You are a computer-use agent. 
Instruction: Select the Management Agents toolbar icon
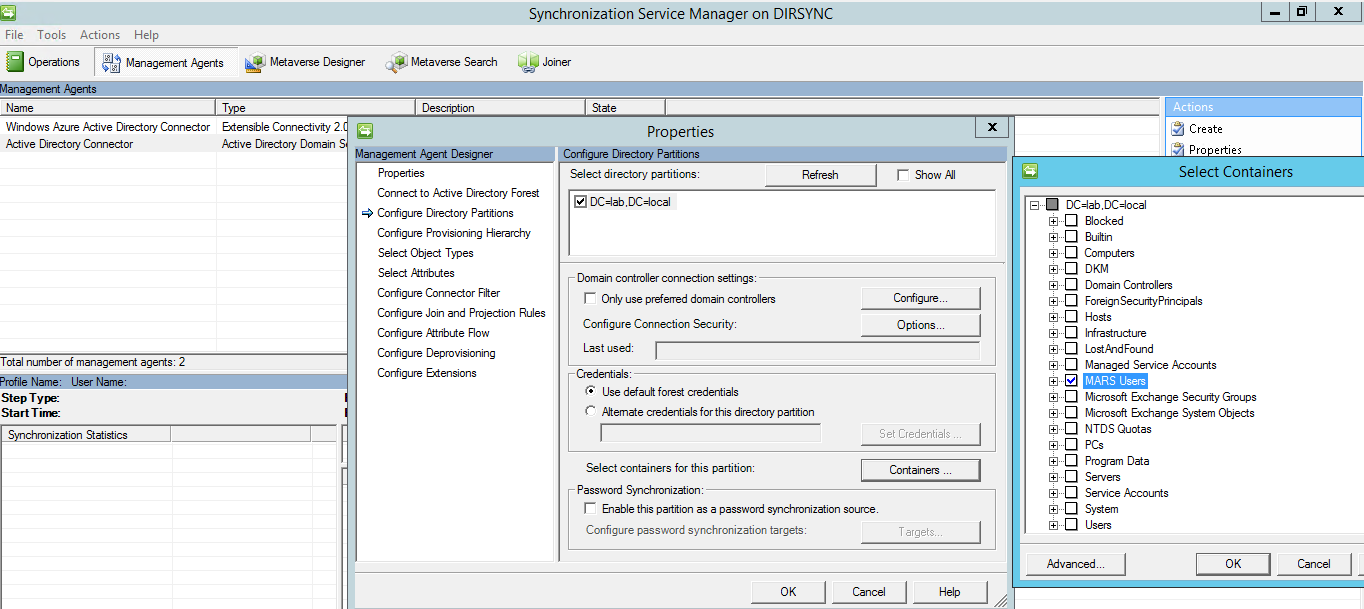pyautogui.click(x=112, y=63)
